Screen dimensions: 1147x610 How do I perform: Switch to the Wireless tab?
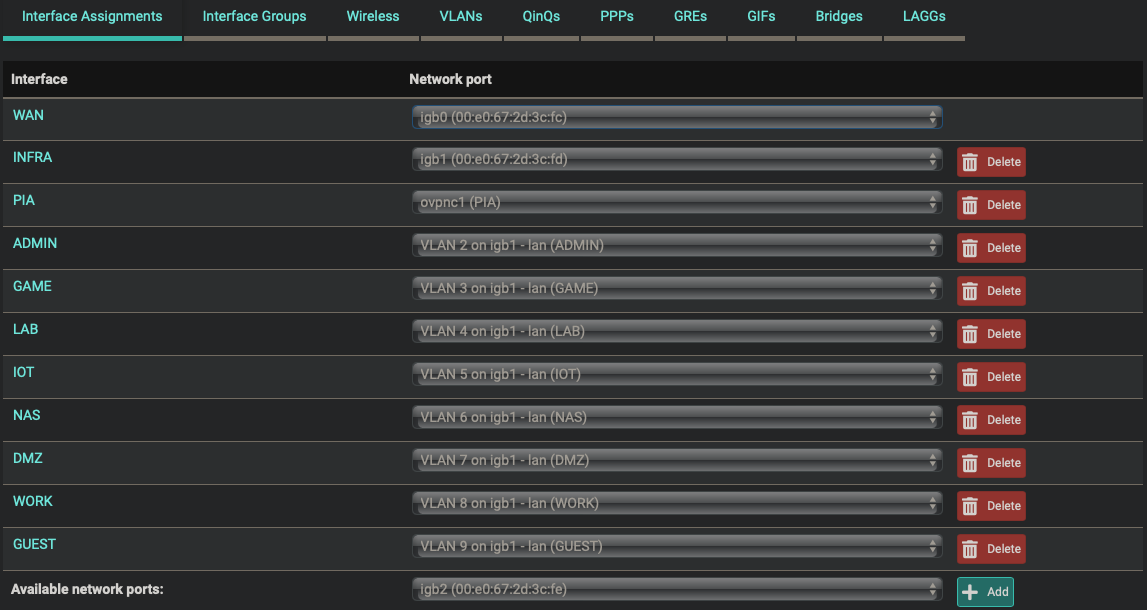(372, 16)
